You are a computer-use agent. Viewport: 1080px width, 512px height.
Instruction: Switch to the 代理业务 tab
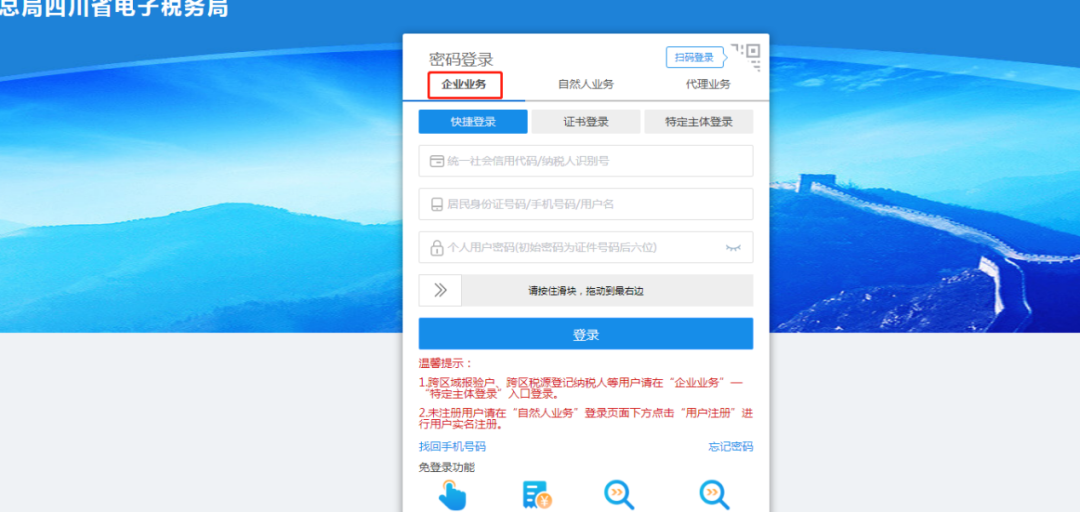[x=707, y=85]
